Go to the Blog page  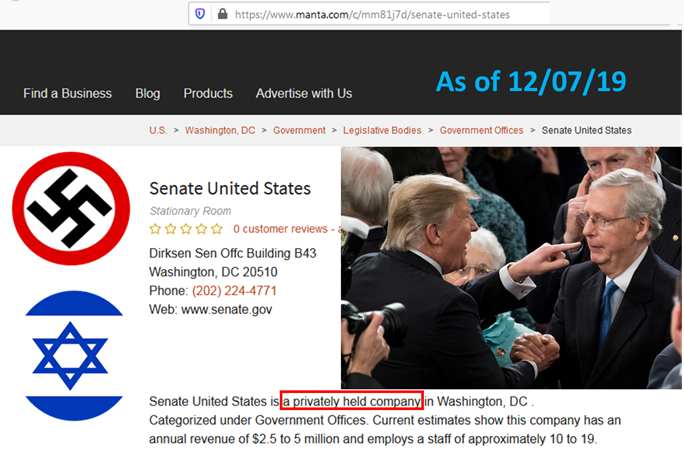(147, 93)
